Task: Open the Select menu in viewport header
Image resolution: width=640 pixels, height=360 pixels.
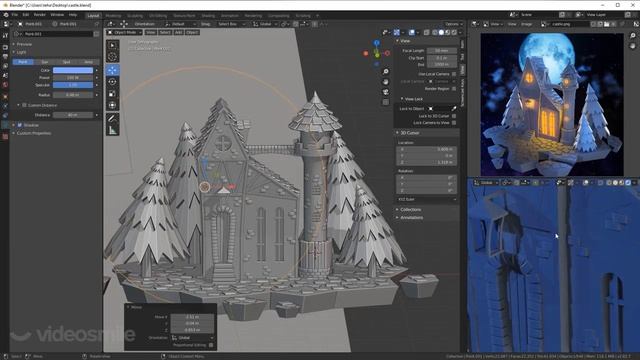Action: (x=165, y=32)
